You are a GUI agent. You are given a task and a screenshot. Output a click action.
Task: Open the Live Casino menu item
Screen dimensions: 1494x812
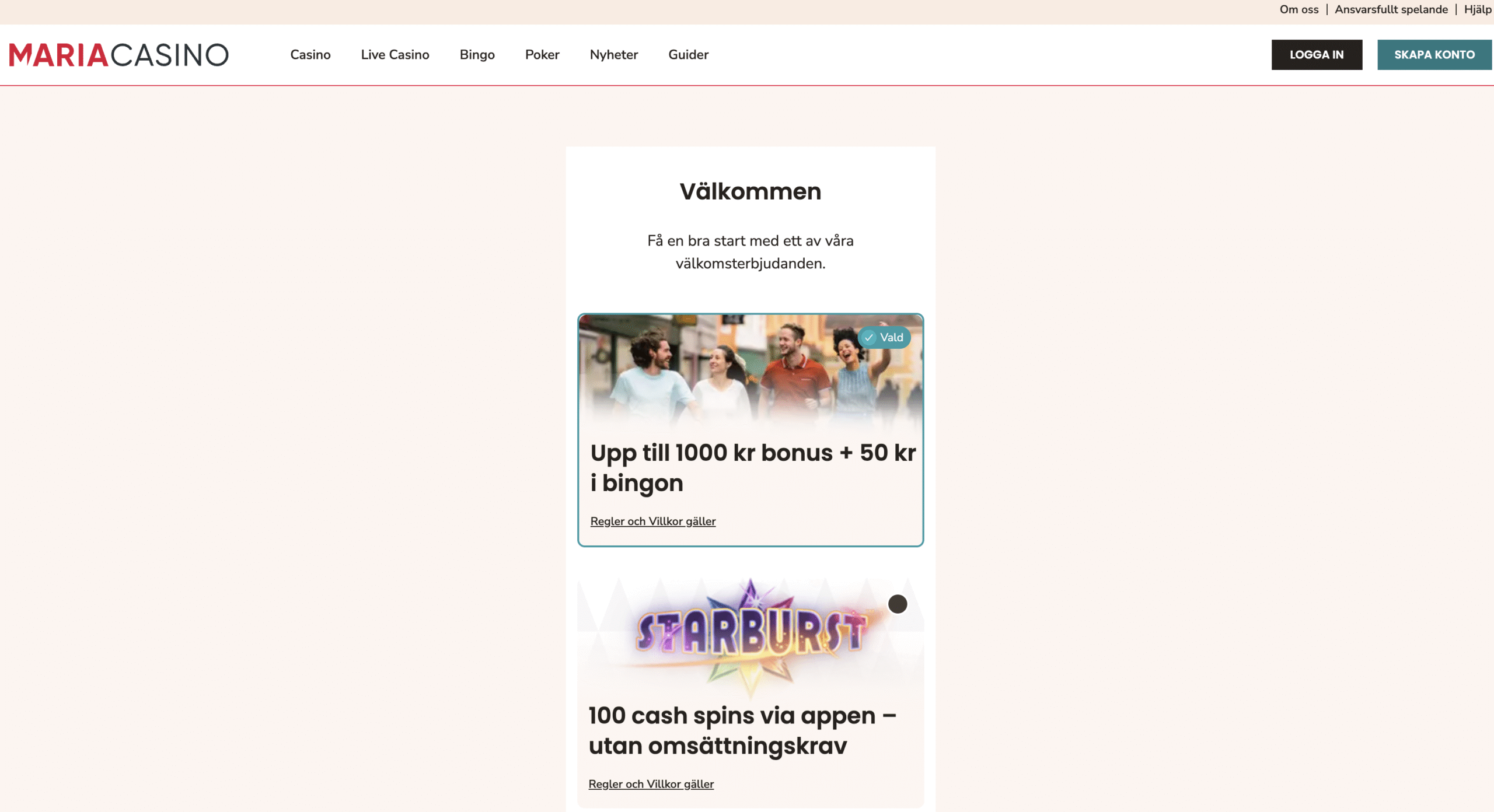click(x=395, y=55)
